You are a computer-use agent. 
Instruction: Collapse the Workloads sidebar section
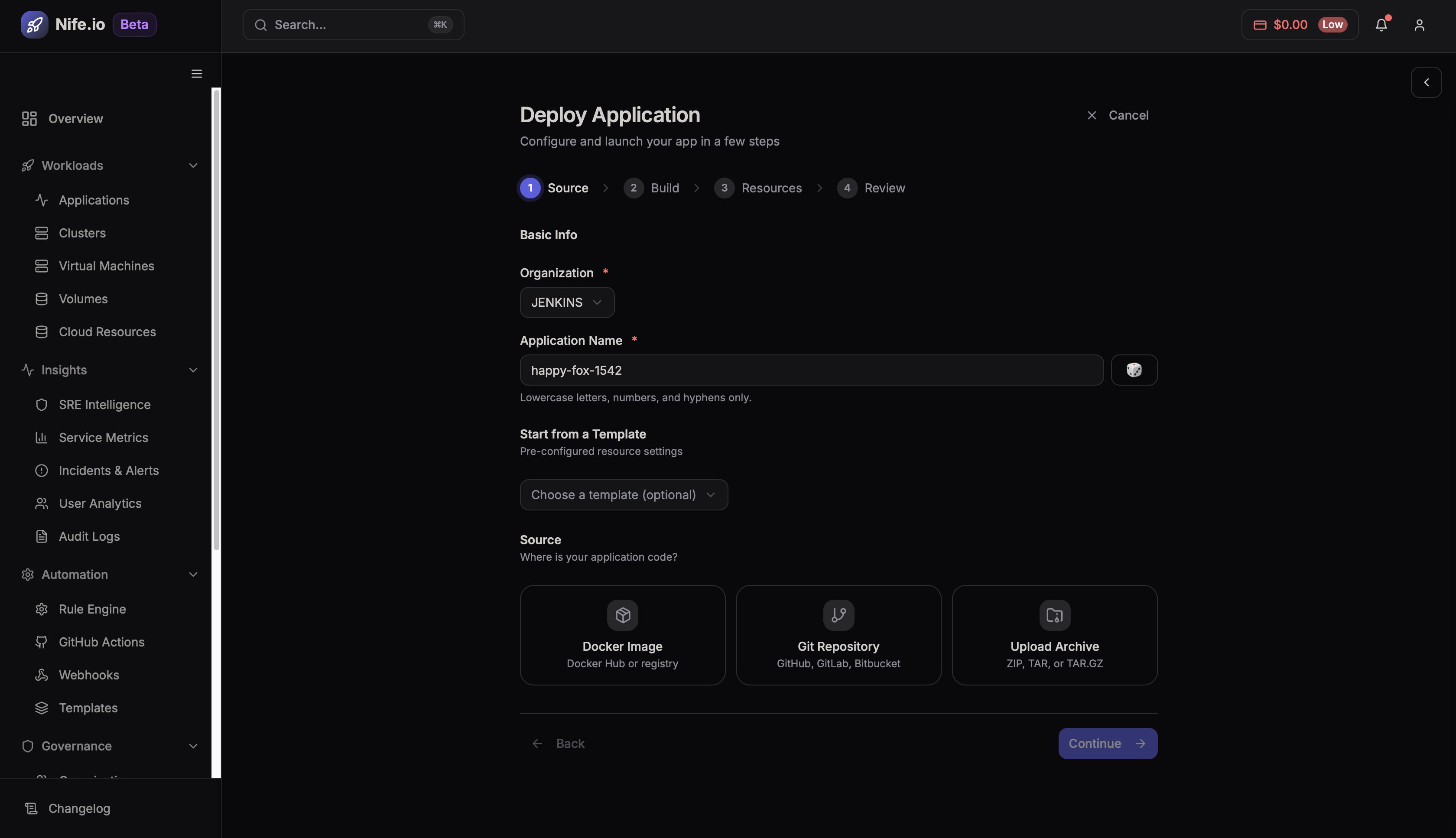193,166
